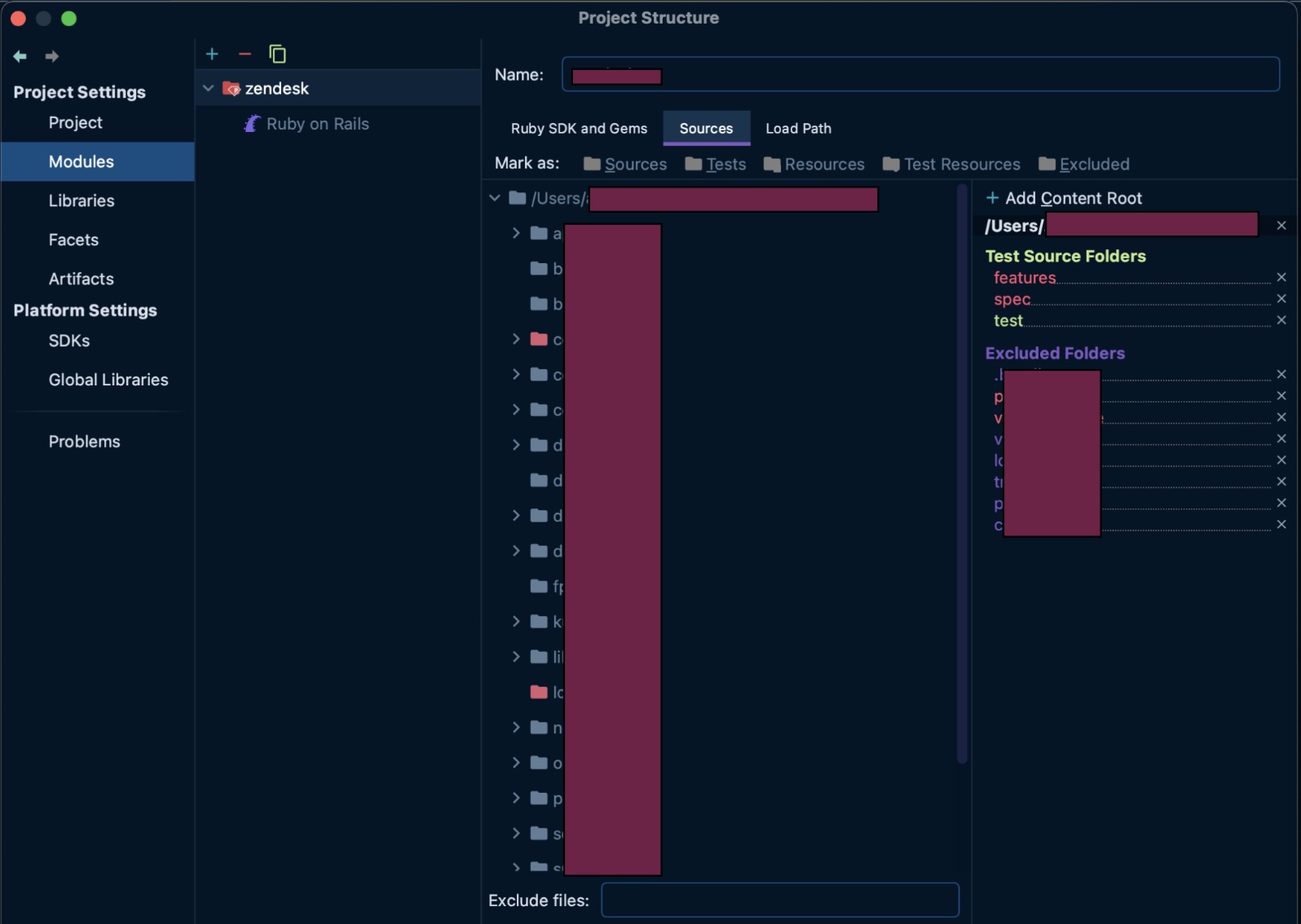Click the Exclude files input field

(x=779, y=900)
